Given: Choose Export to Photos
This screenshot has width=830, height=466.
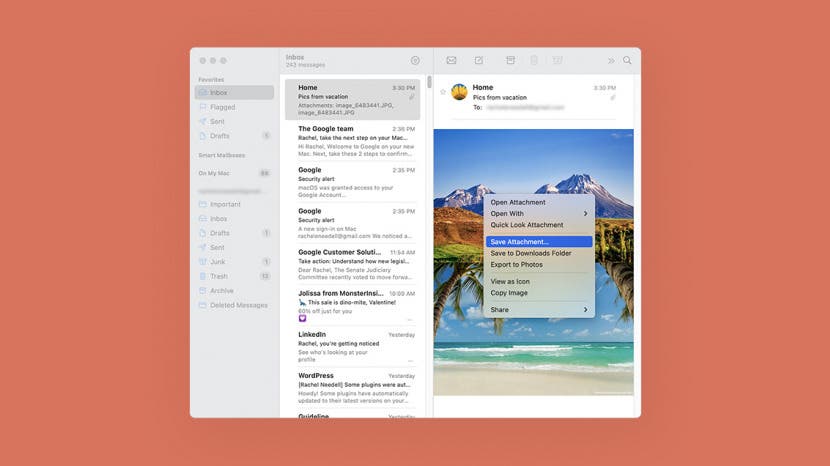Looking at the screenshot, I should coord(539,265).
